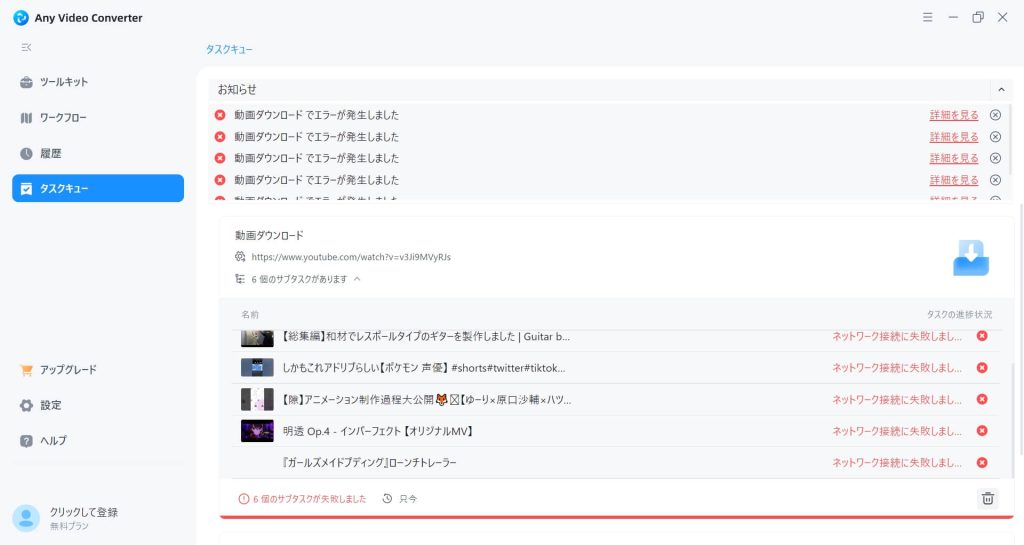The image size is (1024, 545).
Task: Dismiss the first error notification
Action: (995, 115)
